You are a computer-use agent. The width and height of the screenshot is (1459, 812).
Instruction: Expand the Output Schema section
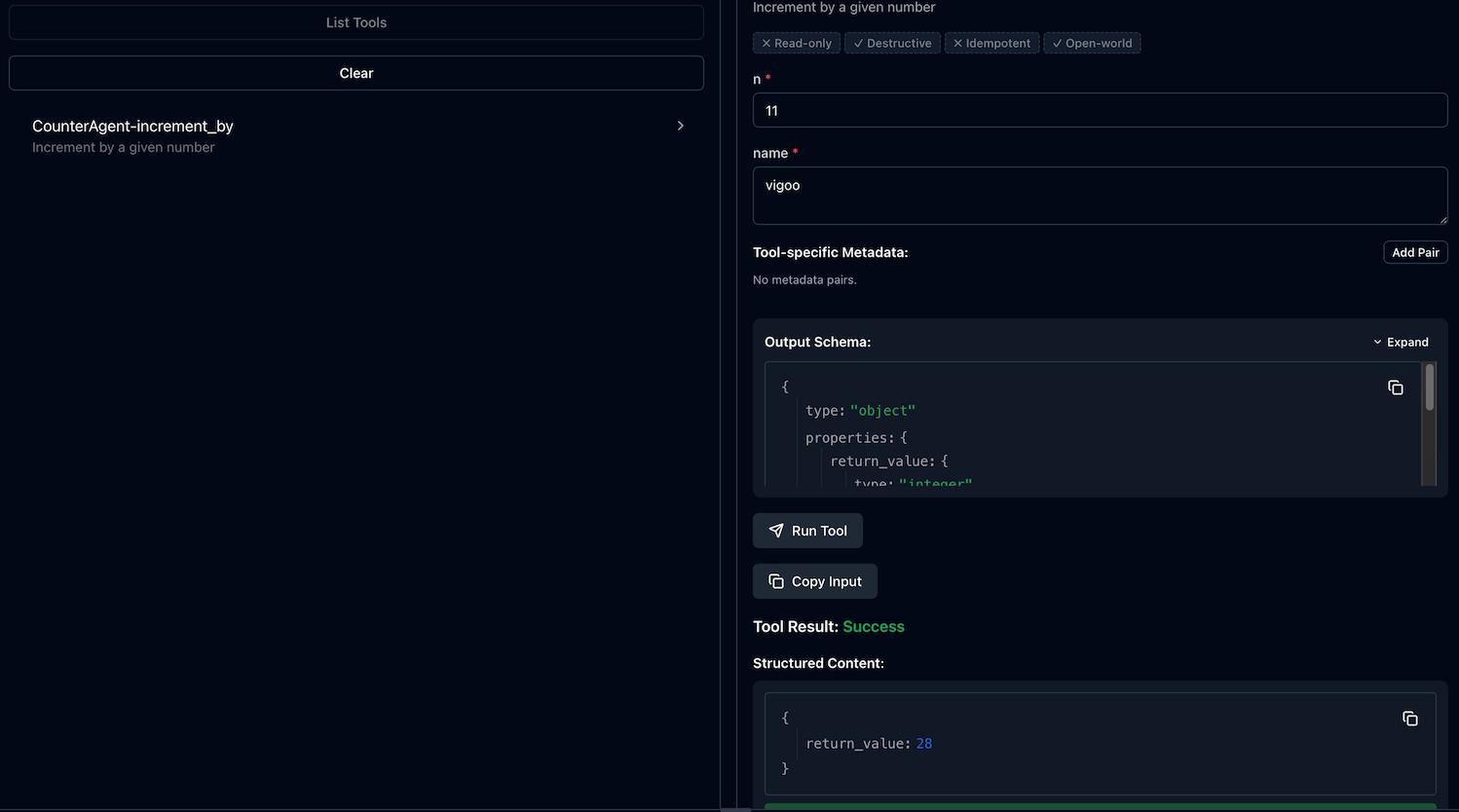point(1401,342)
